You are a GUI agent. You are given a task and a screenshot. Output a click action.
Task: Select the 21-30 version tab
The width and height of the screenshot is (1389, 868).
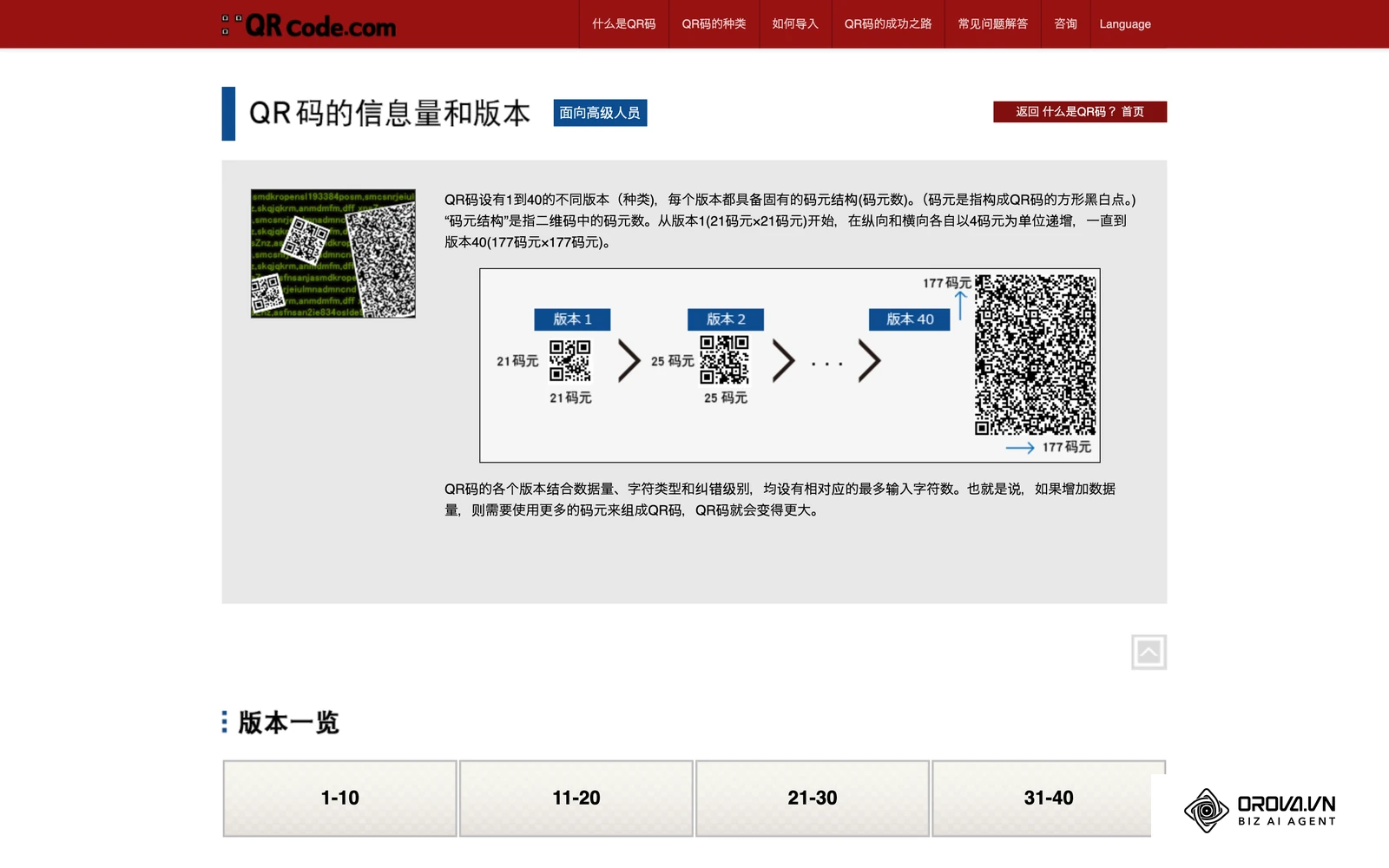coord(813,799)
